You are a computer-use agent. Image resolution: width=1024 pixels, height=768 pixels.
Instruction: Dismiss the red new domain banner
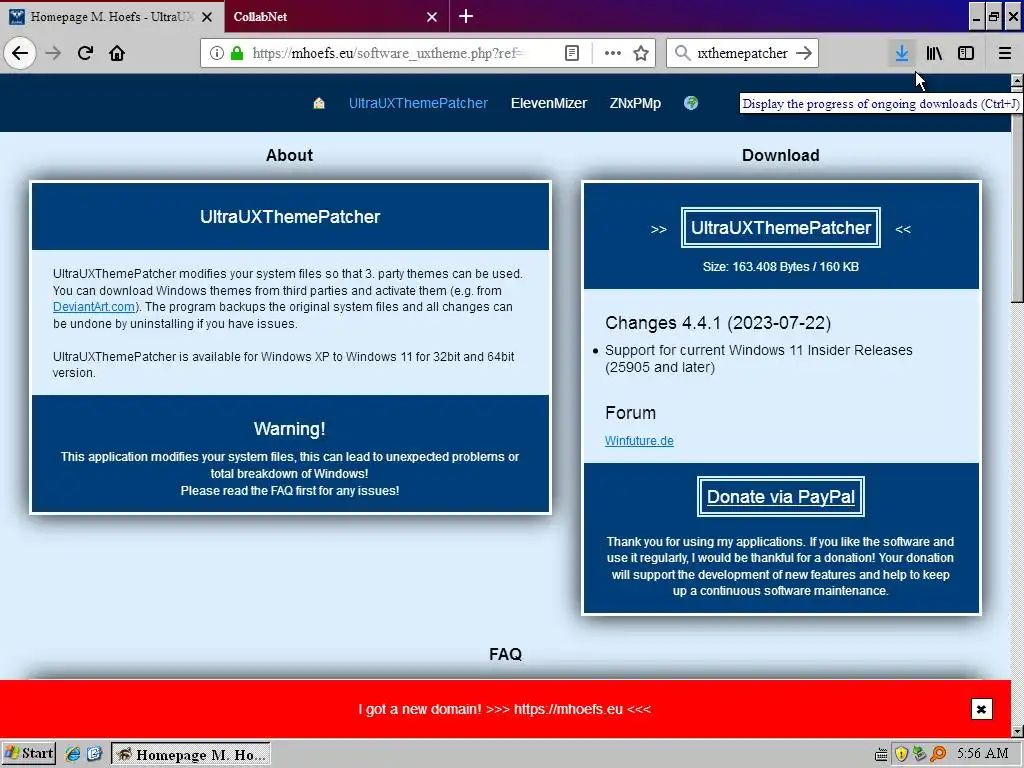click(x=981, y=709)
